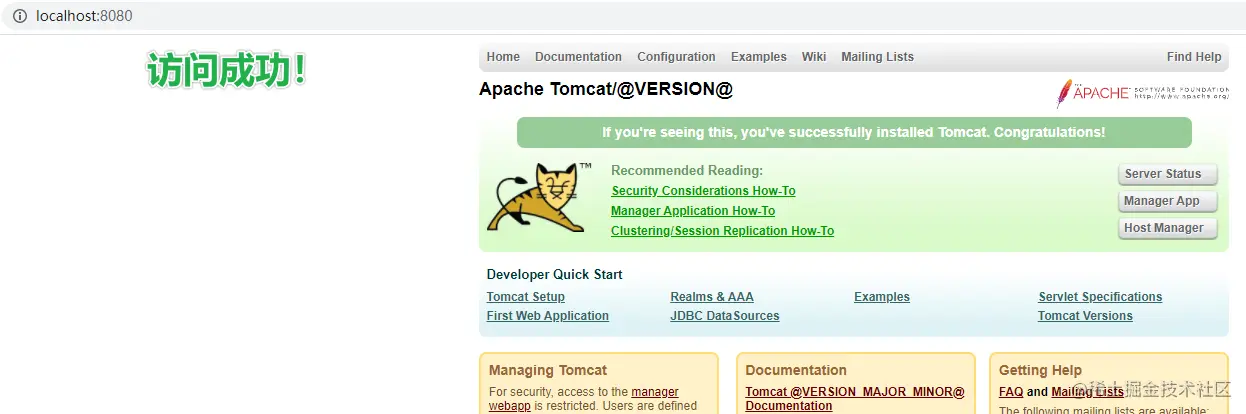
Task: Open Examples link under Developer Quick Start
Action: click(882, 297)
